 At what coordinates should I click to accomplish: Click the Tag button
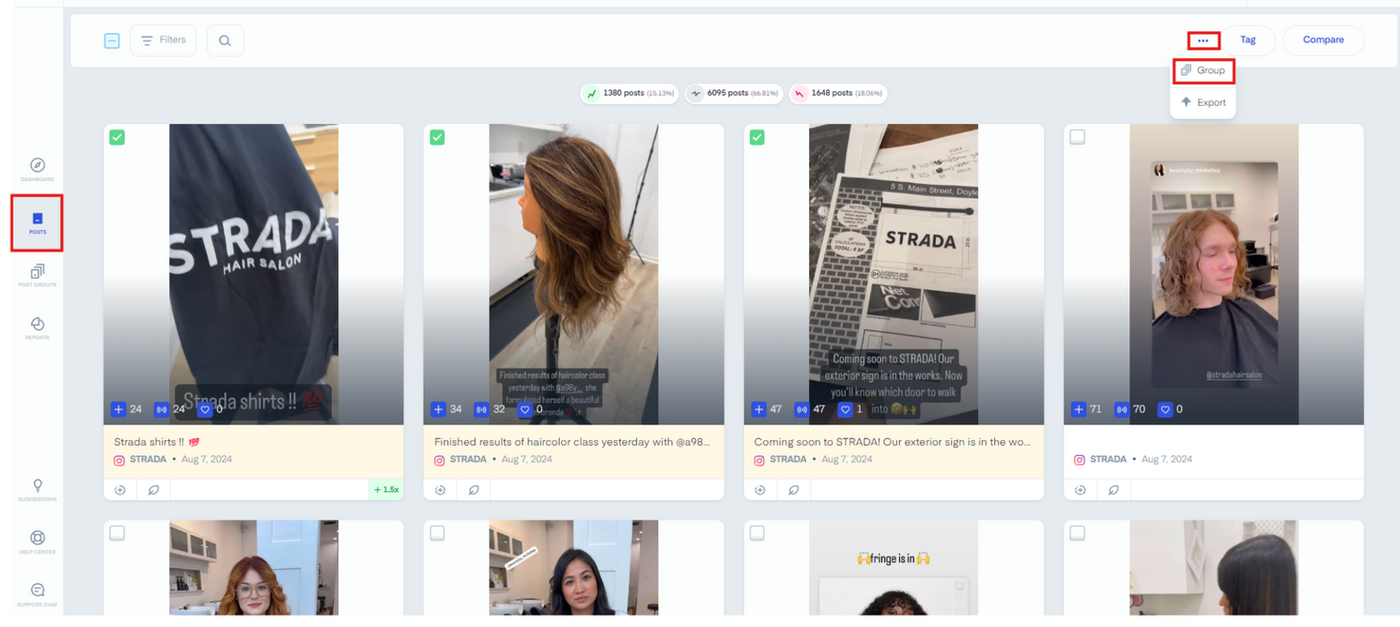coord(1248,40)
